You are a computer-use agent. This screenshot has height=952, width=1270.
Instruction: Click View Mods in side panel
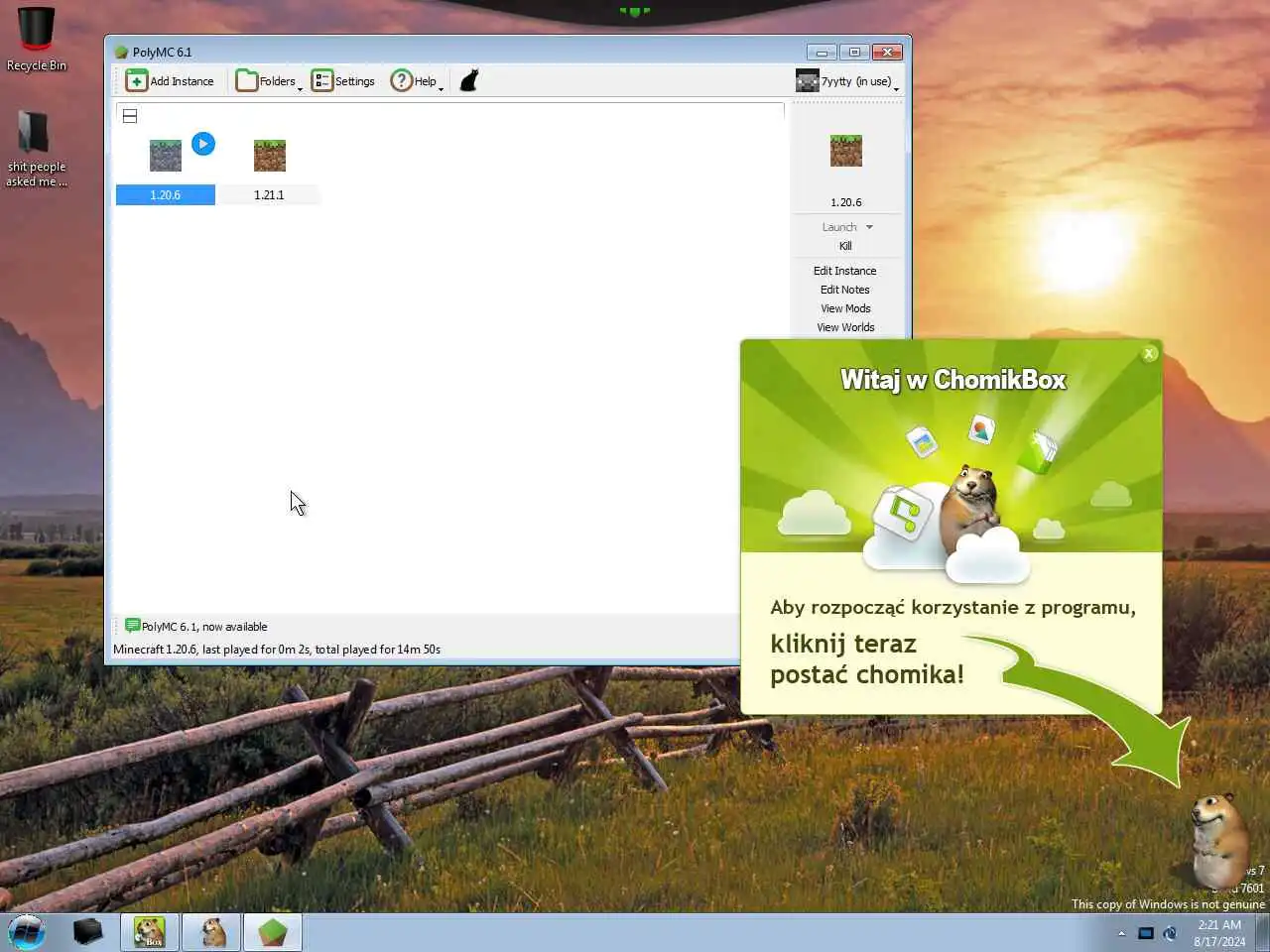click(845, 308)
